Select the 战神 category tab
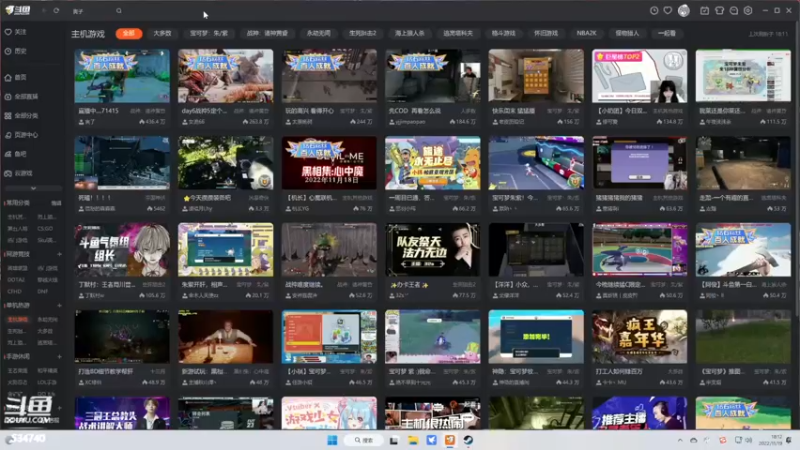 [267, 33]
